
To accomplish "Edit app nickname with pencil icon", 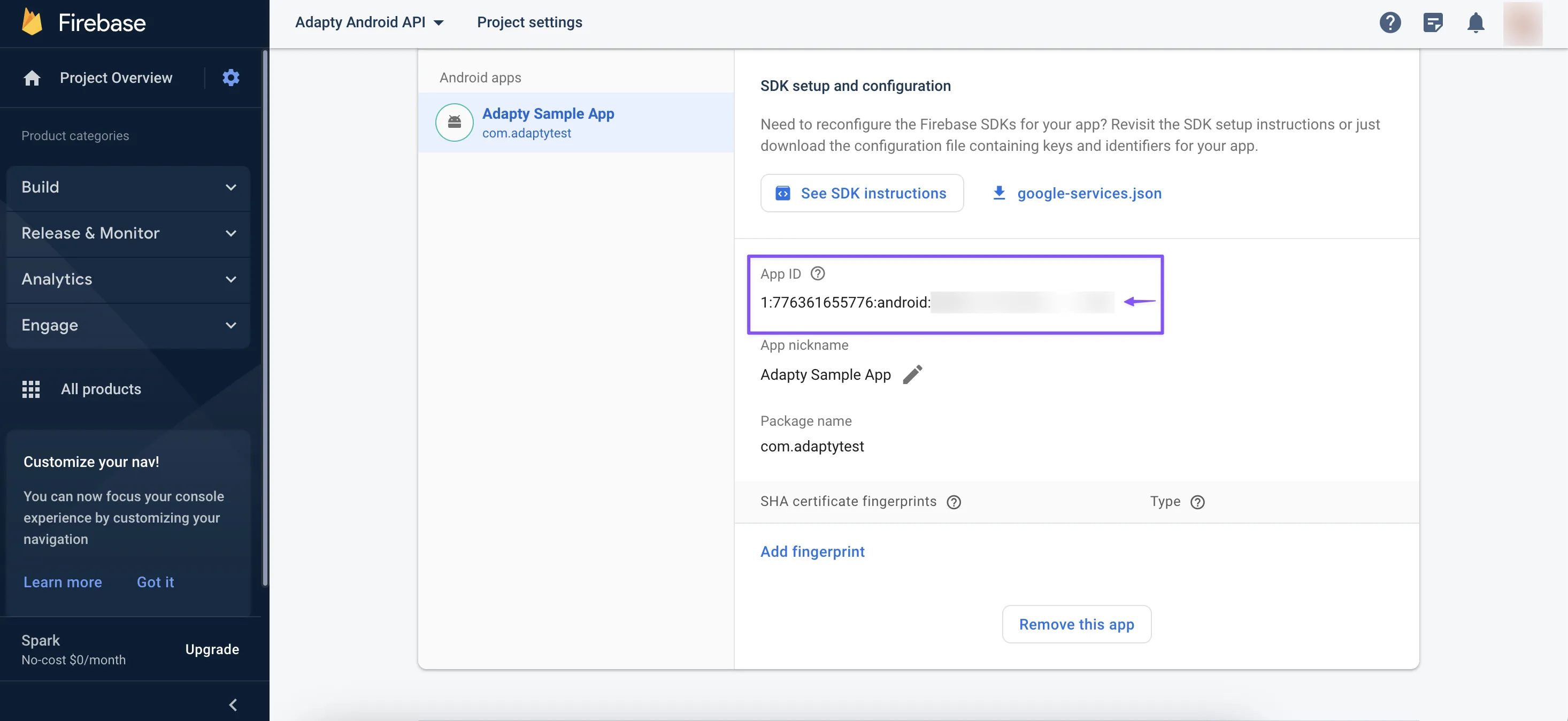I will pyautogui.click(x=912, y=374).
